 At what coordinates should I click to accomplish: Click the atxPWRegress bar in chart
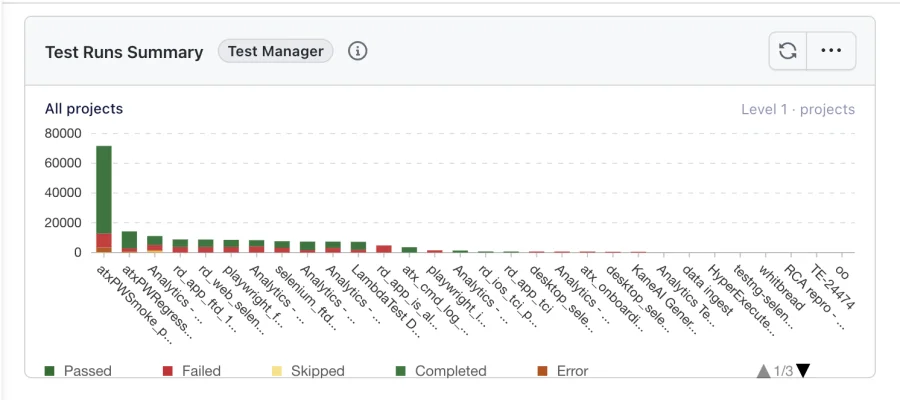point(129,242)
